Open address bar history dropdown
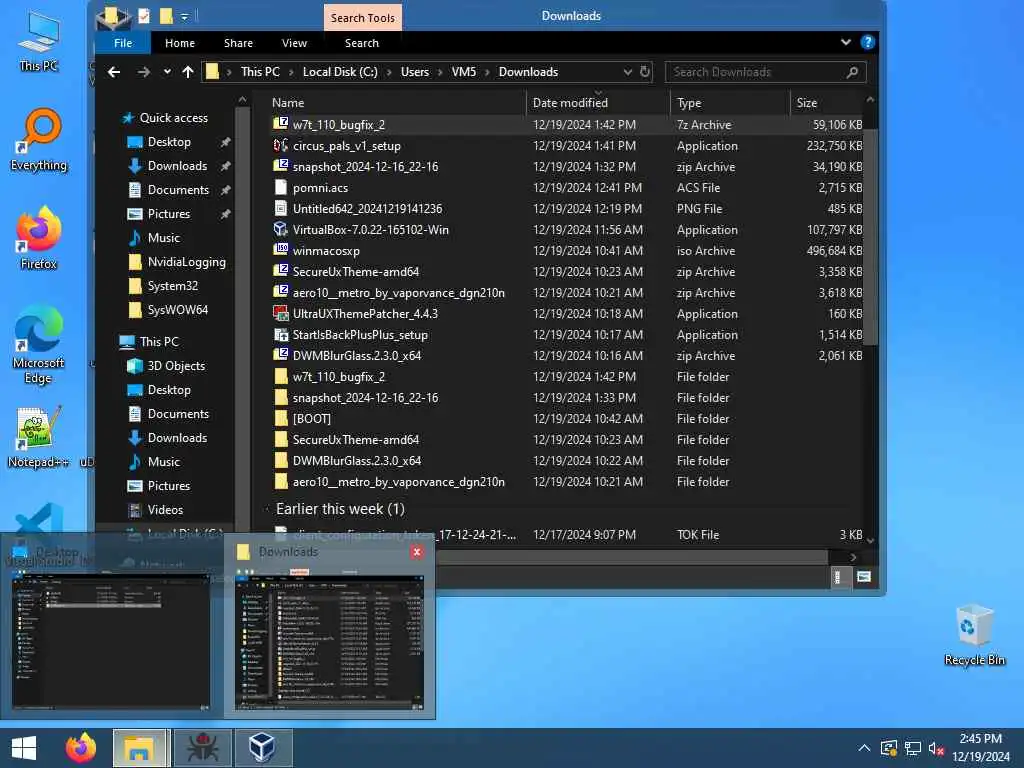1024x768 pixels. point(628,72)
